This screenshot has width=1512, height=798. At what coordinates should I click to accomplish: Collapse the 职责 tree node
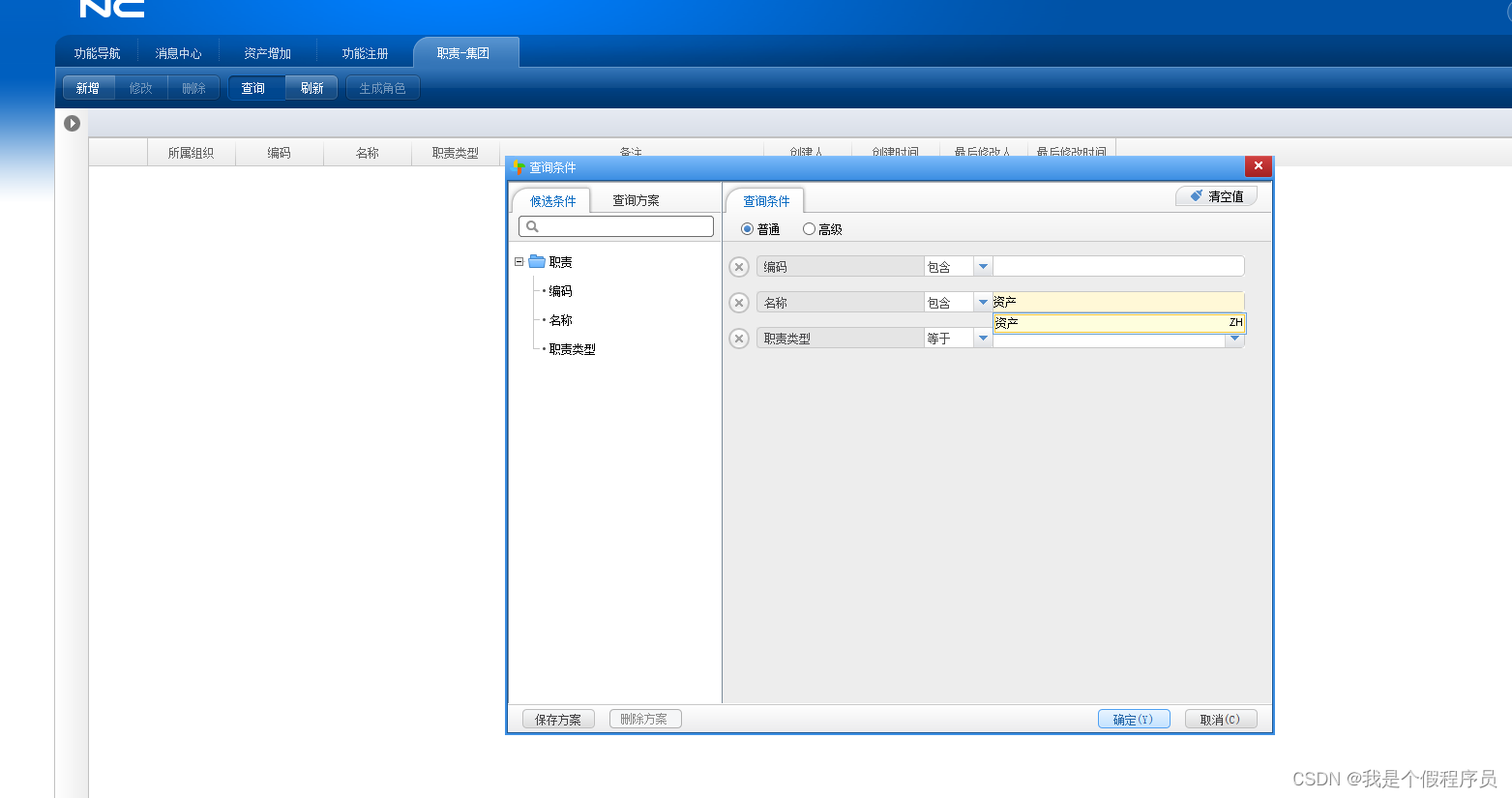tap(519, 261)
